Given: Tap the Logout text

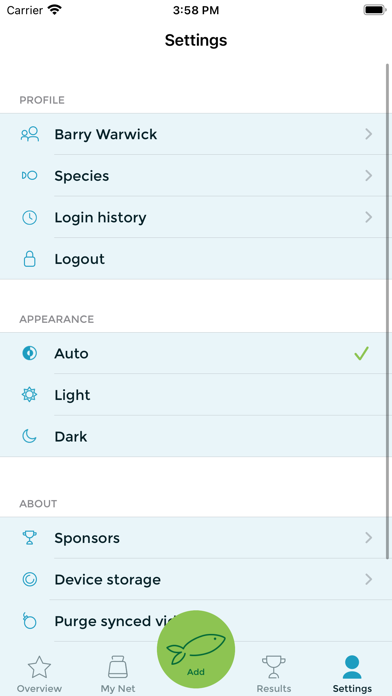Looking at the screenshot, I should tap(79, 259).
